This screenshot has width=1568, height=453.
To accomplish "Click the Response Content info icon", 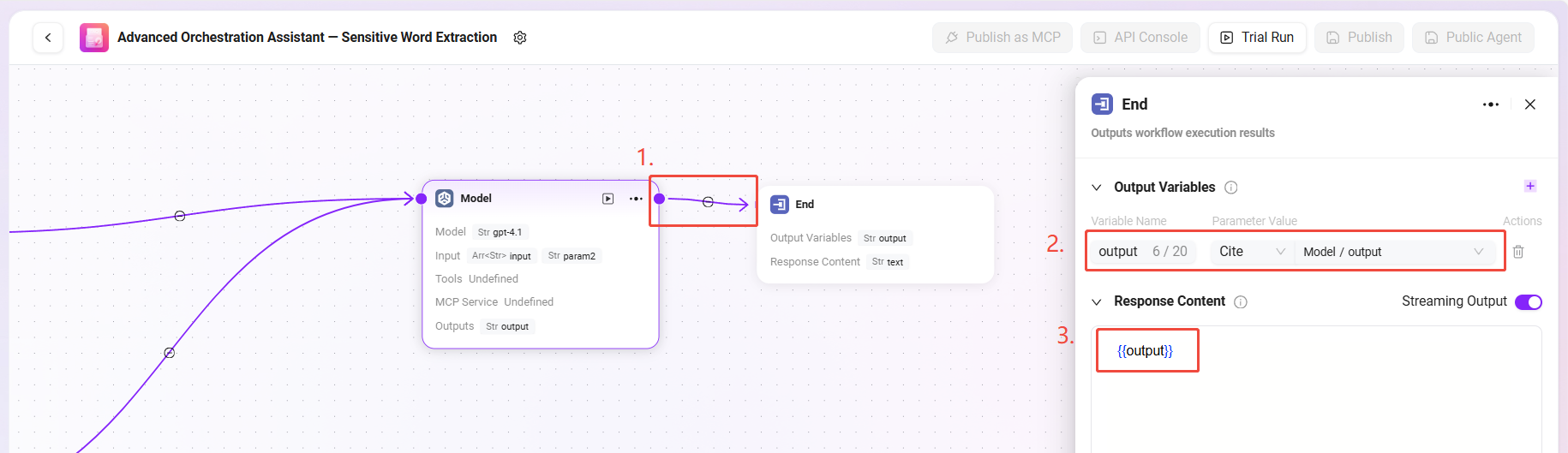I will point(1241,302).
